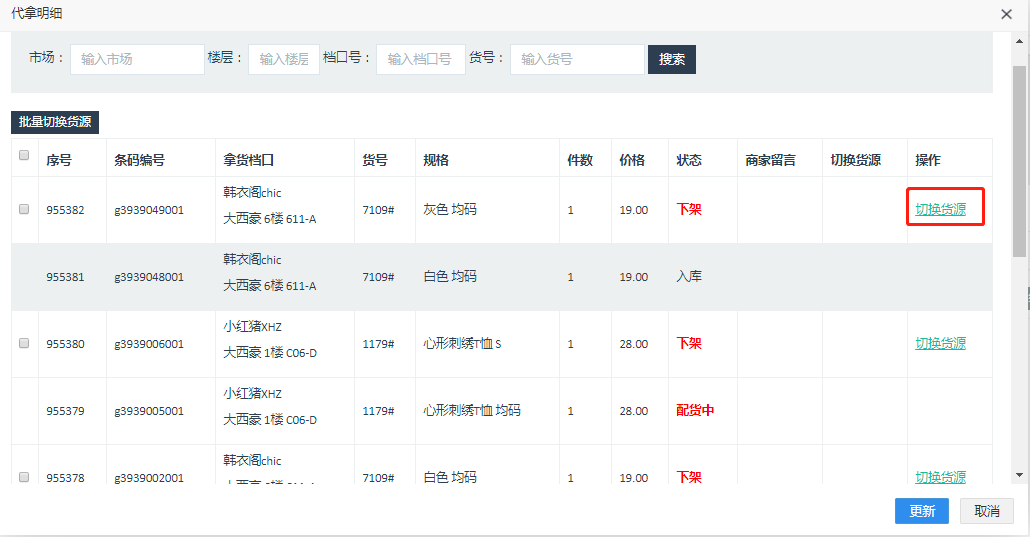Click the 下架 status in row 955382

689,210
